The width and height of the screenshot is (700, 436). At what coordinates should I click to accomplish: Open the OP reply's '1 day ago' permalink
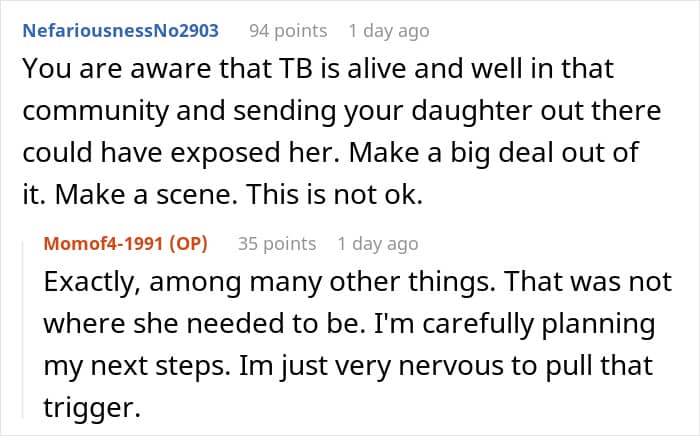pyautogui.click(x=378, y=244)
